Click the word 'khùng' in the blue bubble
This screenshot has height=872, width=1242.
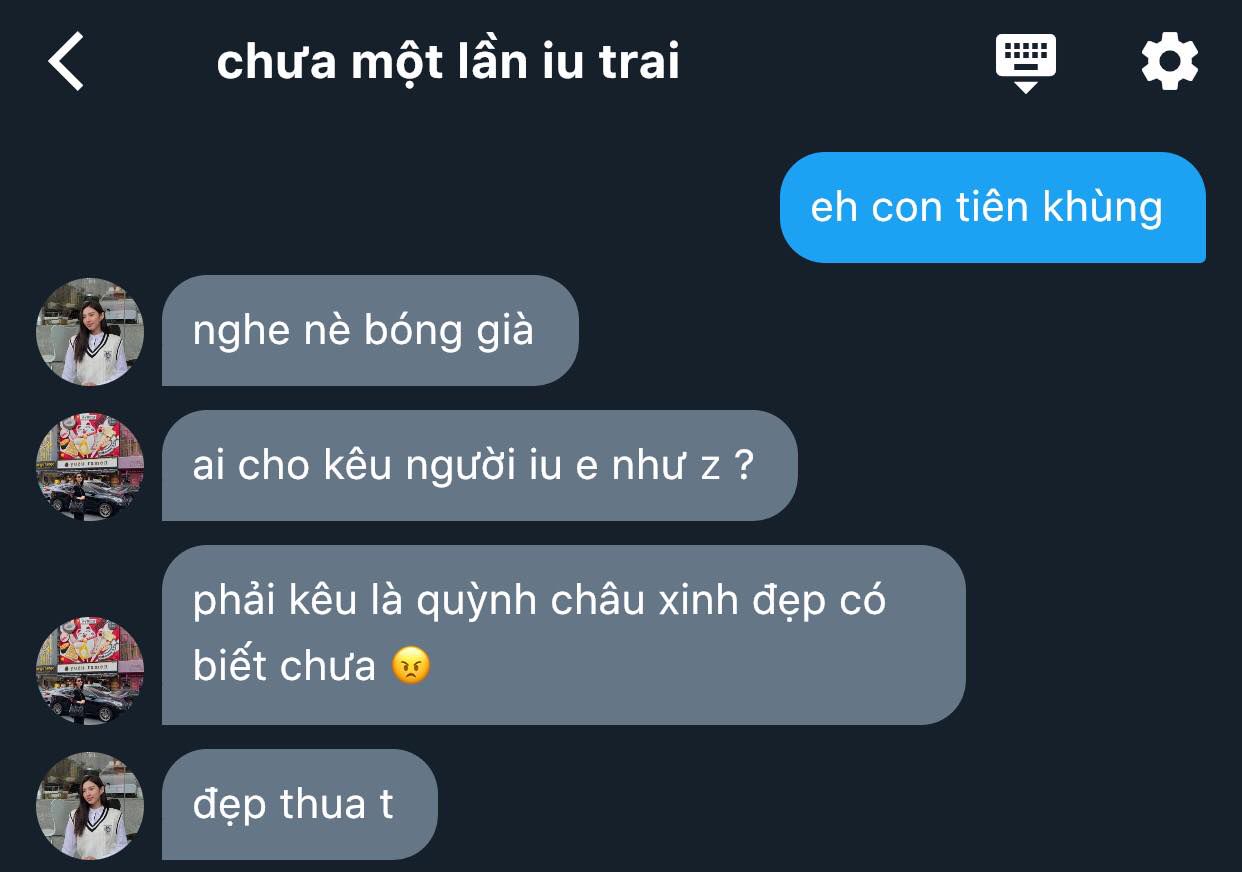pyautogui.click(x=1103, y=208)
